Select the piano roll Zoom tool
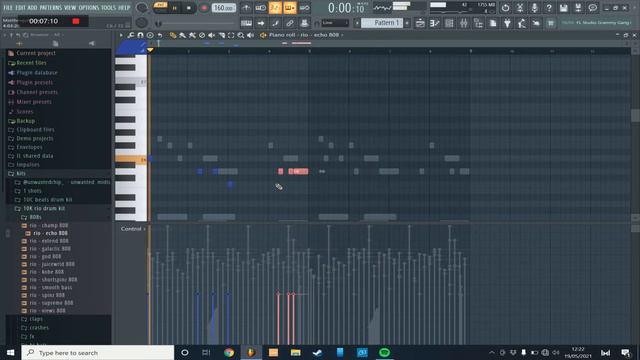This screenshot has width=640, height=360. (241, 36)
